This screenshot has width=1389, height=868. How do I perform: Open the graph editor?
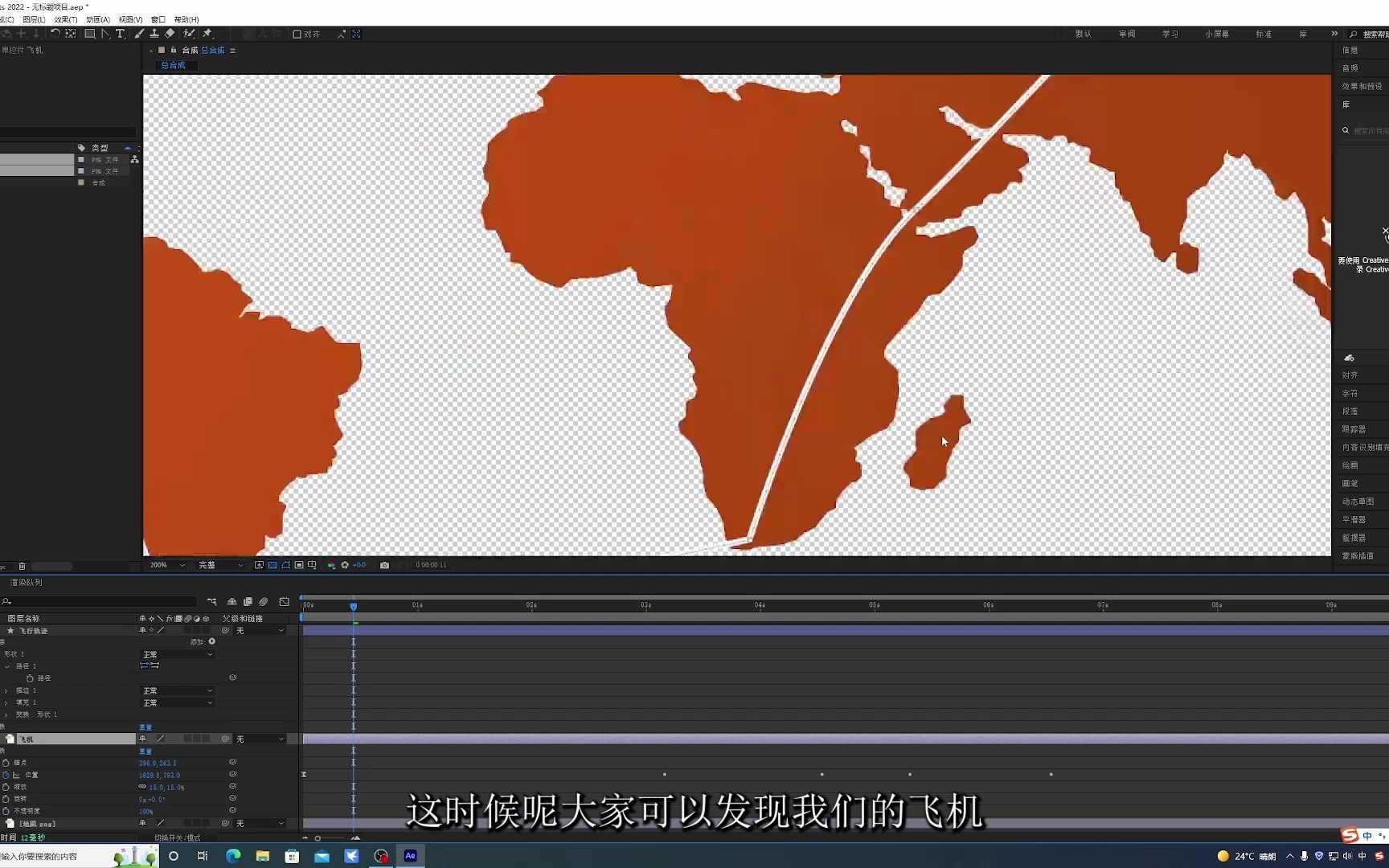(x=284, y=601)
